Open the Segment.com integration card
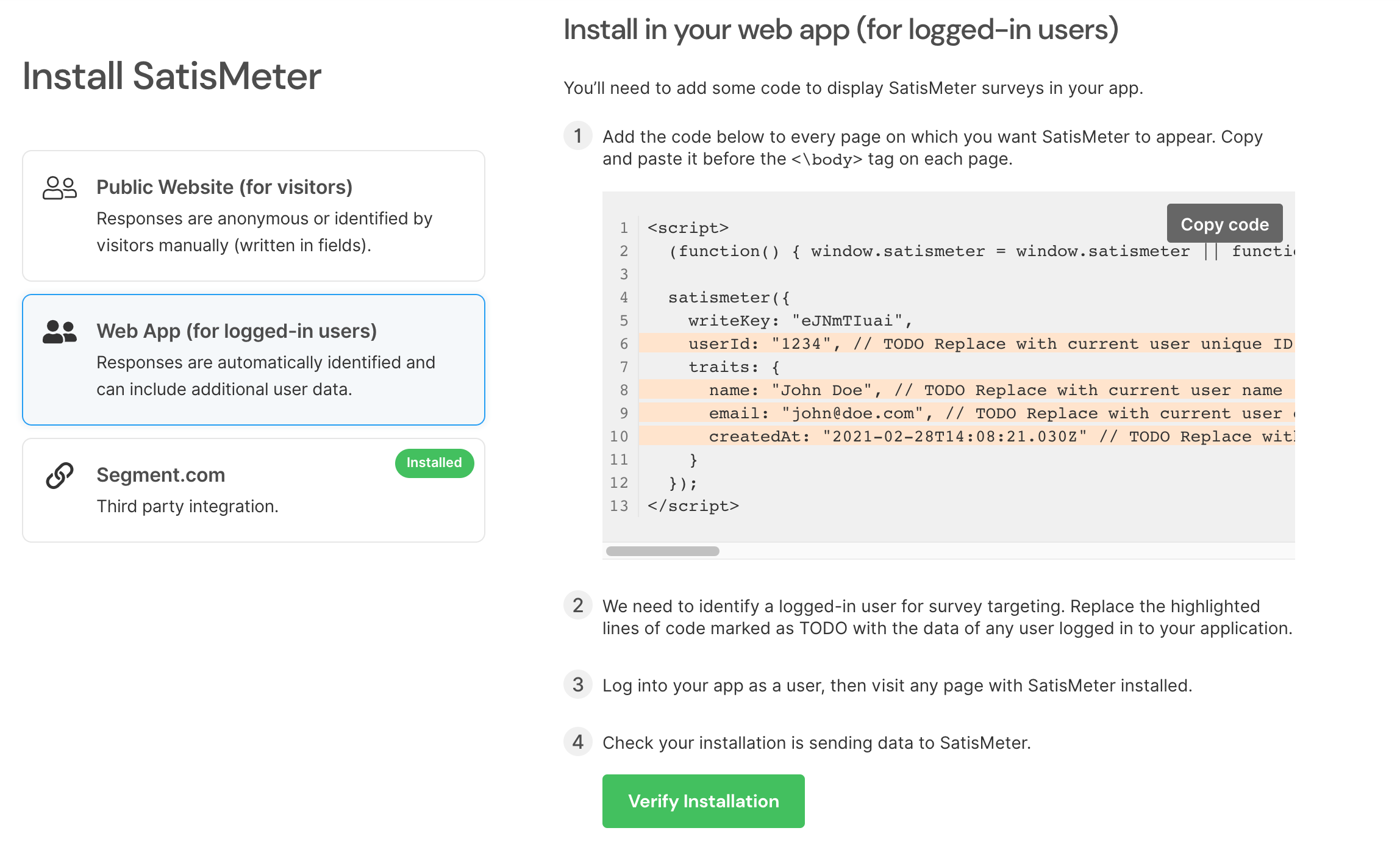This screenshot has height=850, width=1400. pos(254,490)
